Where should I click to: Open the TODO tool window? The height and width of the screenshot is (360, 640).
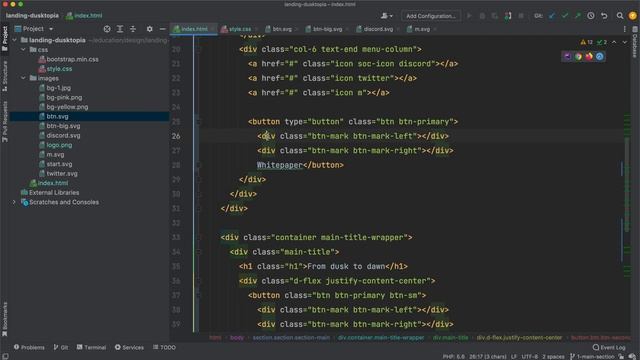(x=164, y=347)
